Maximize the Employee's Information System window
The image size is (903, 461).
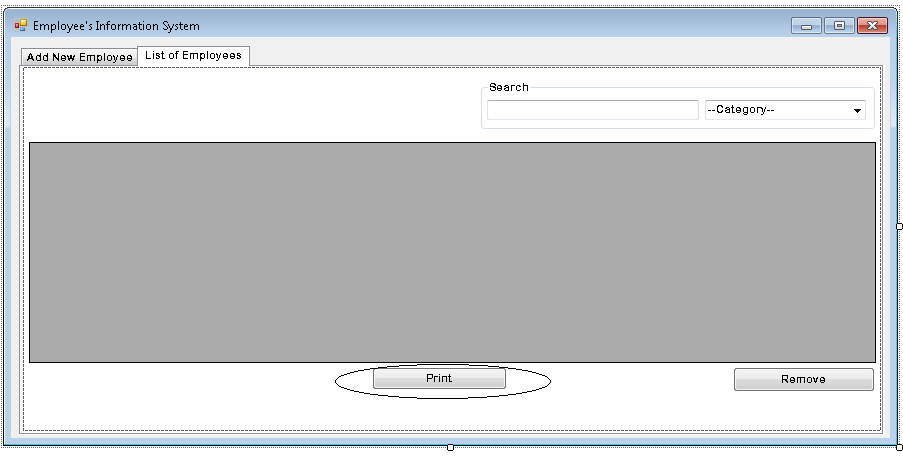[839, 26]
